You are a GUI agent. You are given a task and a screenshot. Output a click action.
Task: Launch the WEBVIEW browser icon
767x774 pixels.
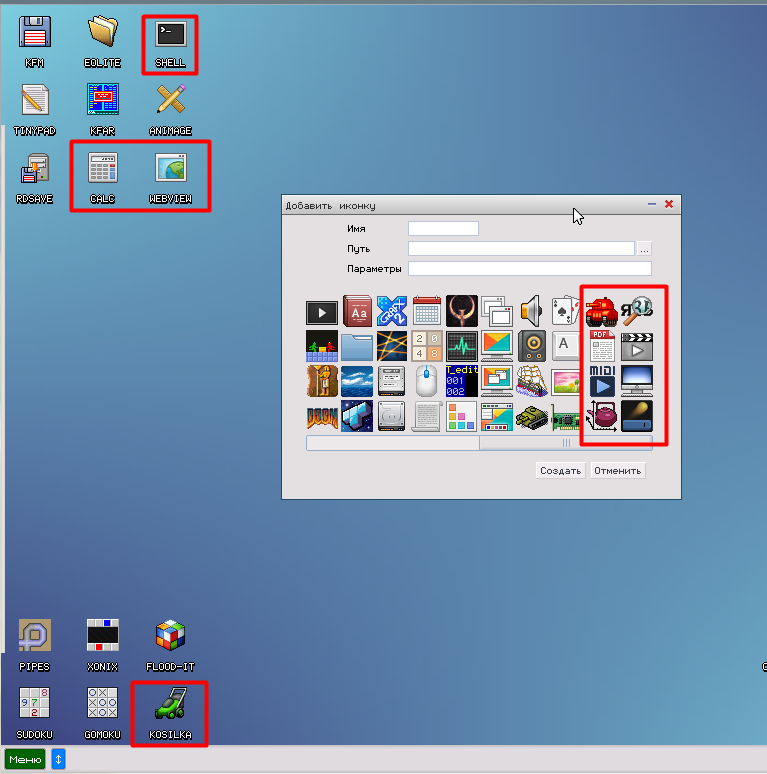coord(170,178)
